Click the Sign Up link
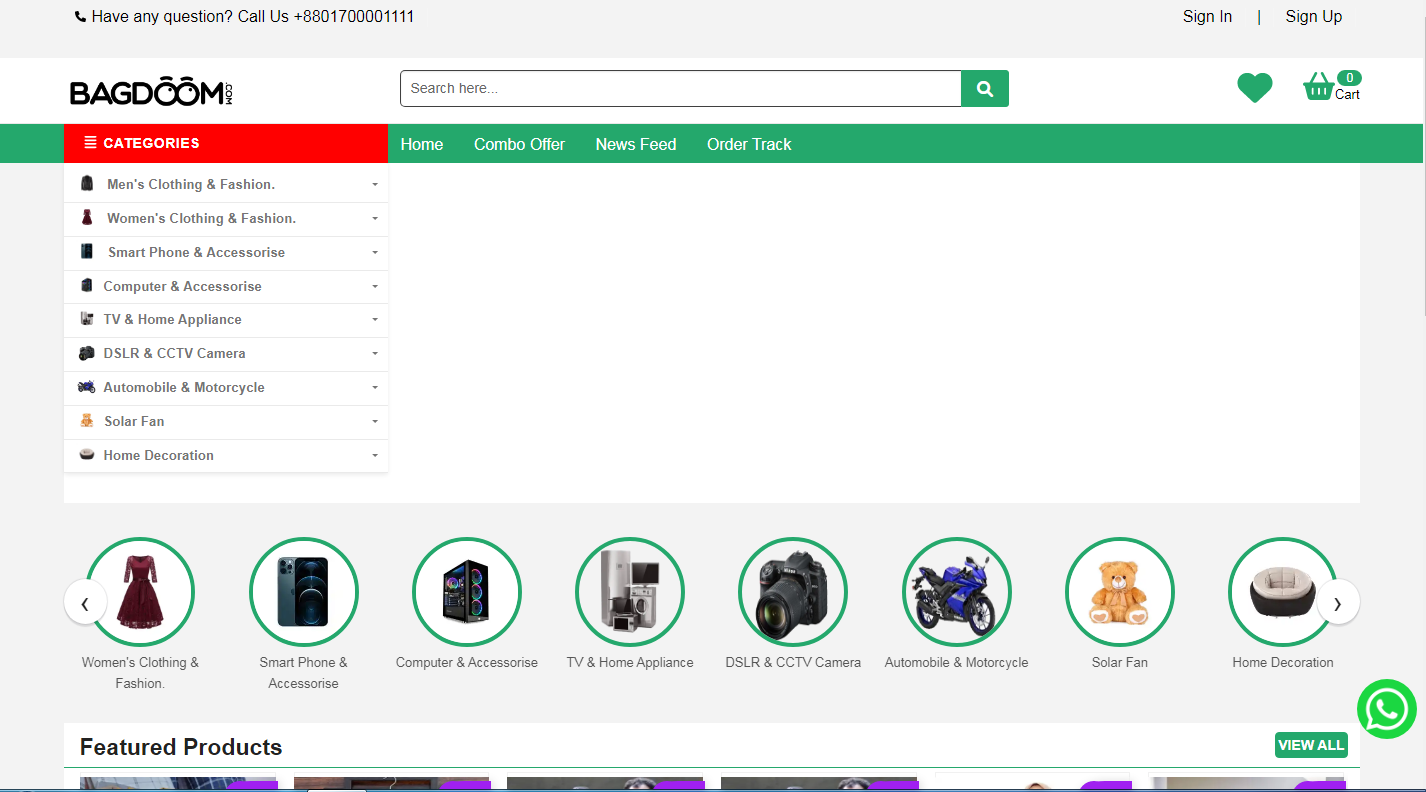This screenshot has height=792, width=1426. pos(1314,16)
